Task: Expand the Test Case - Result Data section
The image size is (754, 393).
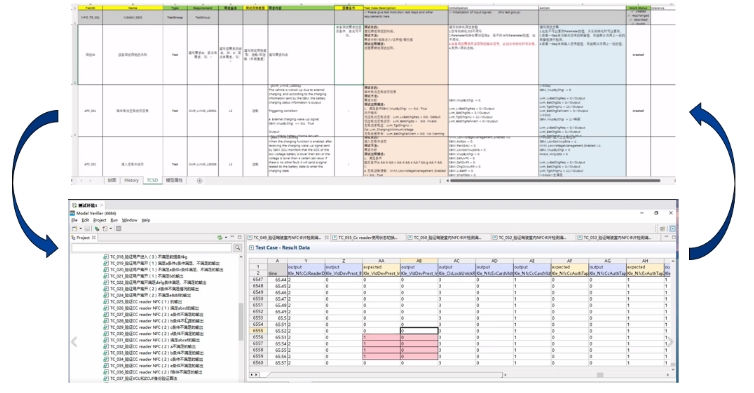Action: coord(251,248)
